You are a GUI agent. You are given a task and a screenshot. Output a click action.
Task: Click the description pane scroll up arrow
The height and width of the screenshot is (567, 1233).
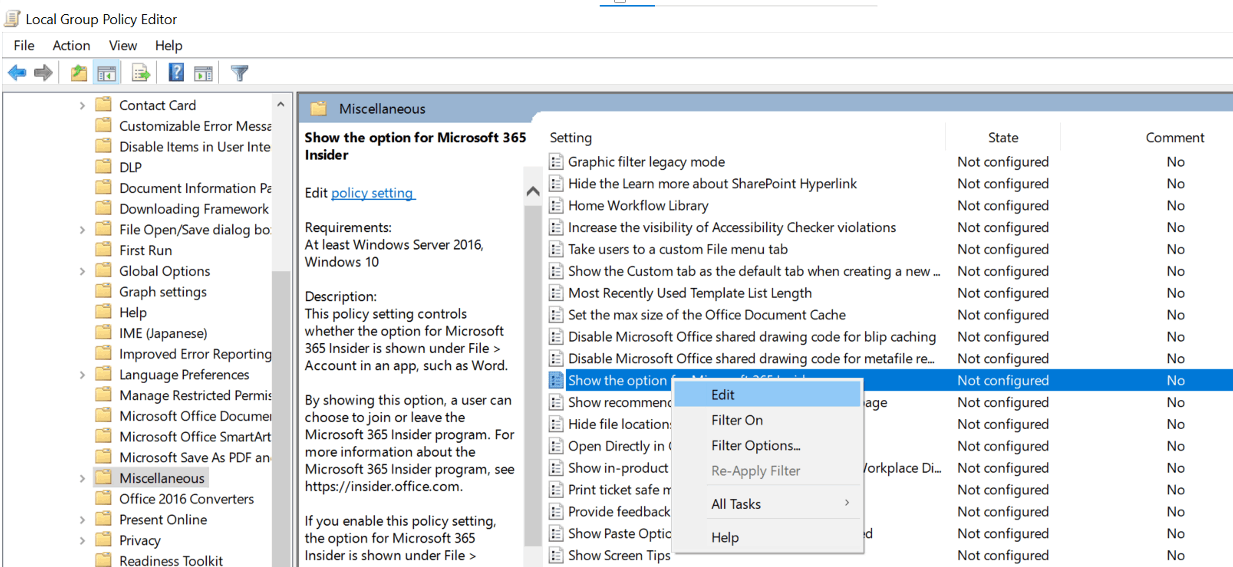pos(532,192)
